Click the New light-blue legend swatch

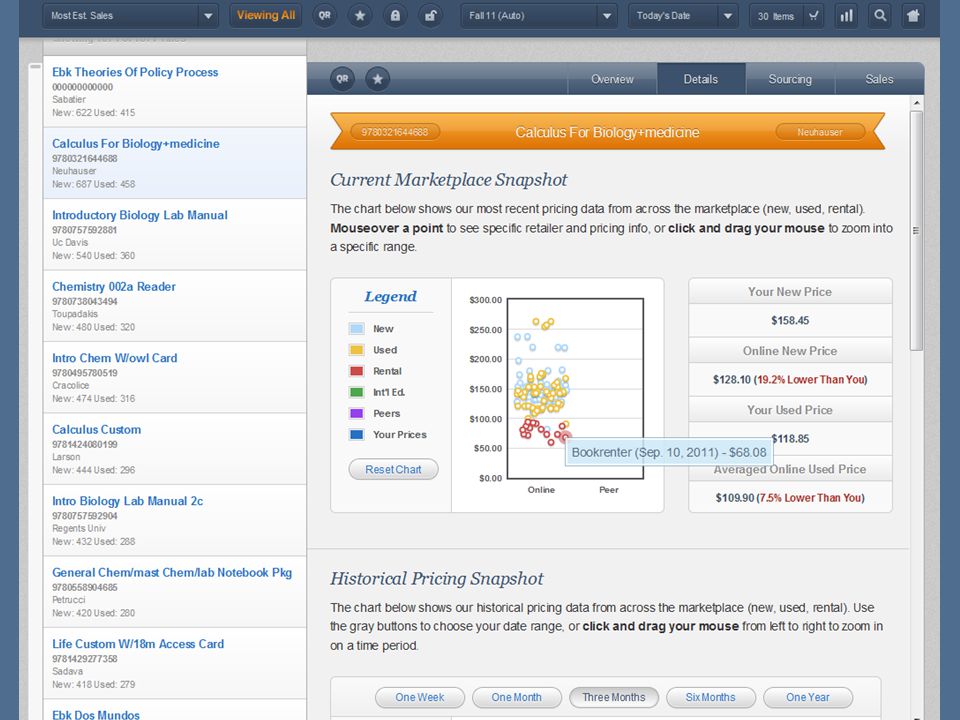356,329
